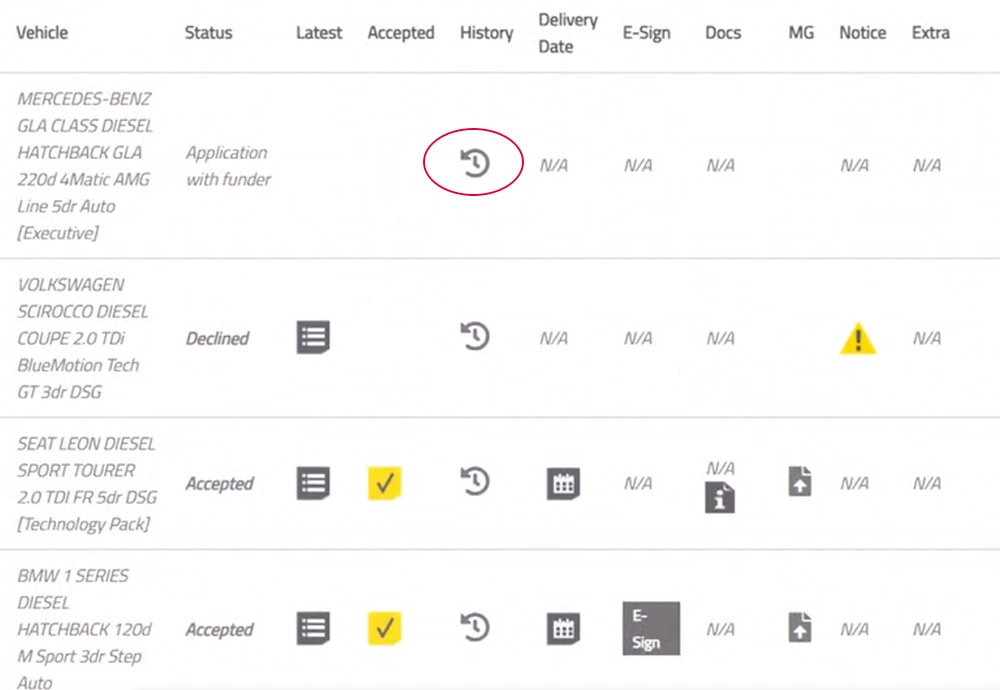
Task: Open docs info icon for SEAT Leon
Action: pos(720,497)
